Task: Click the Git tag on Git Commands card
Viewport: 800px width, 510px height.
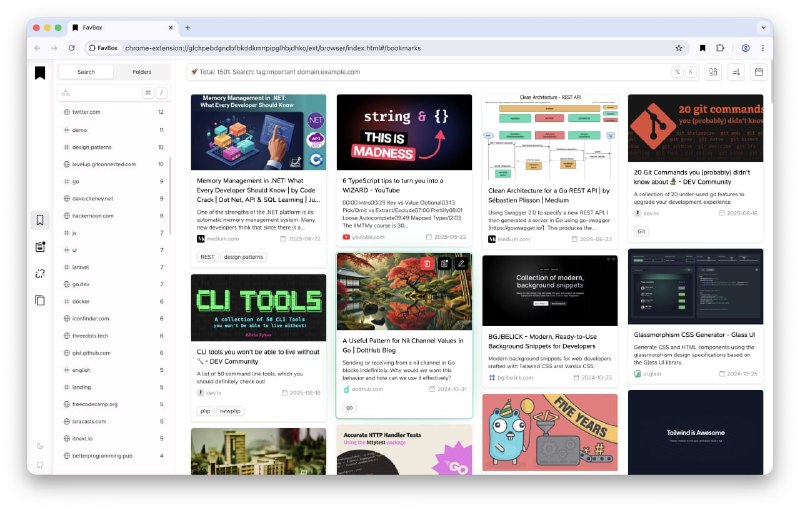Action: pos(641,232)
